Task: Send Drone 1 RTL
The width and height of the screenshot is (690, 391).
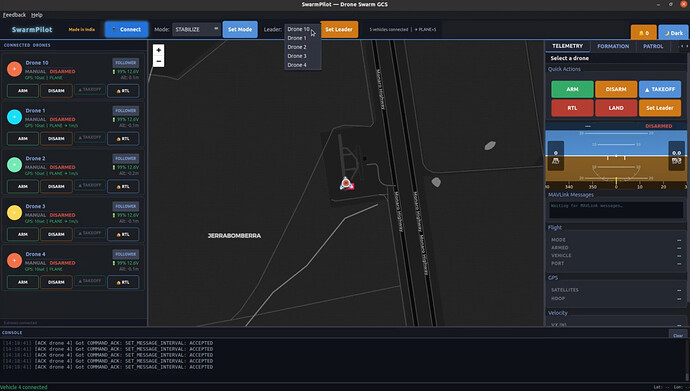Action: (x=123, y=139)
